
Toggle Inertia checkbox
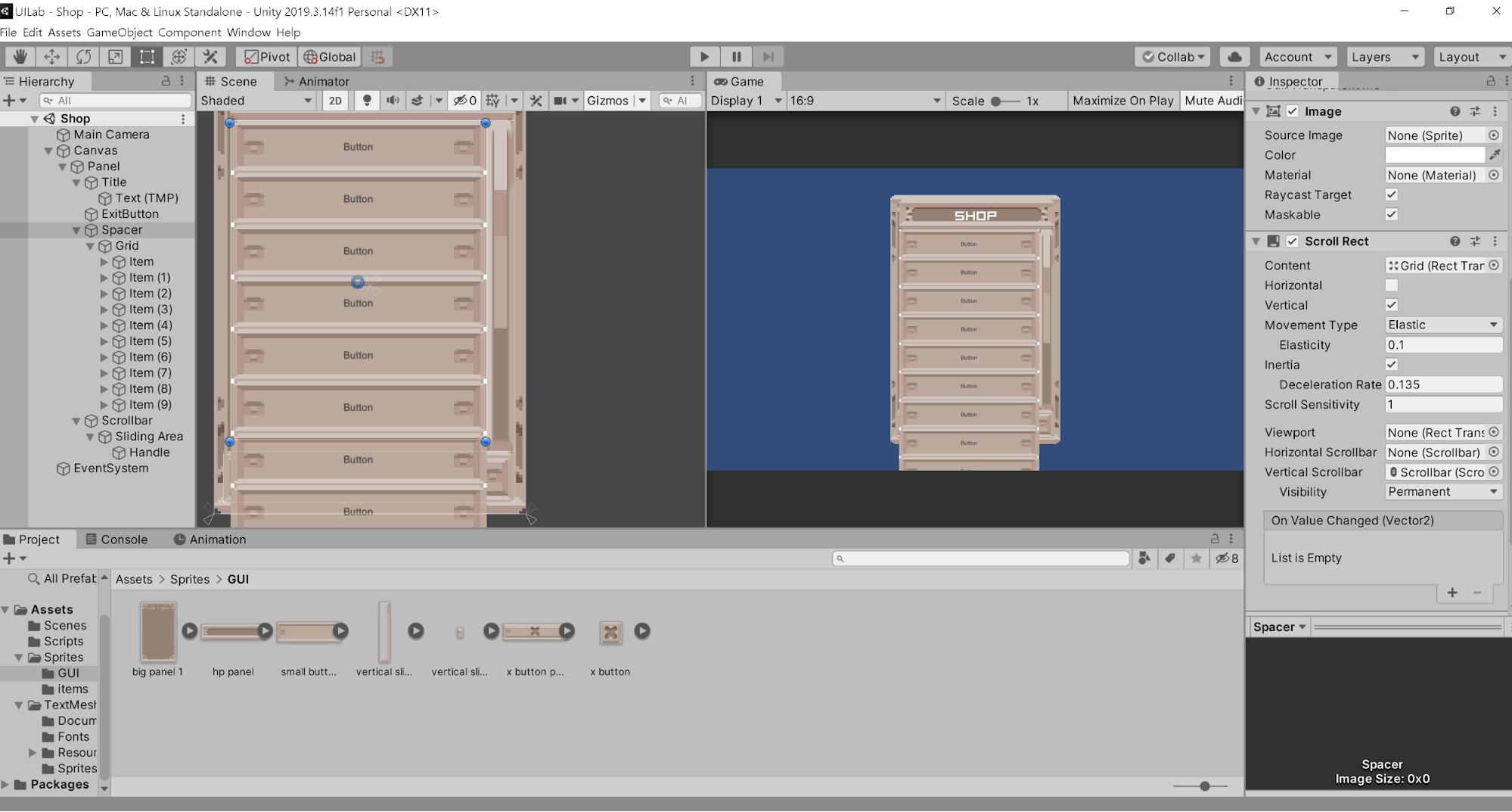tap(1392, 365)
